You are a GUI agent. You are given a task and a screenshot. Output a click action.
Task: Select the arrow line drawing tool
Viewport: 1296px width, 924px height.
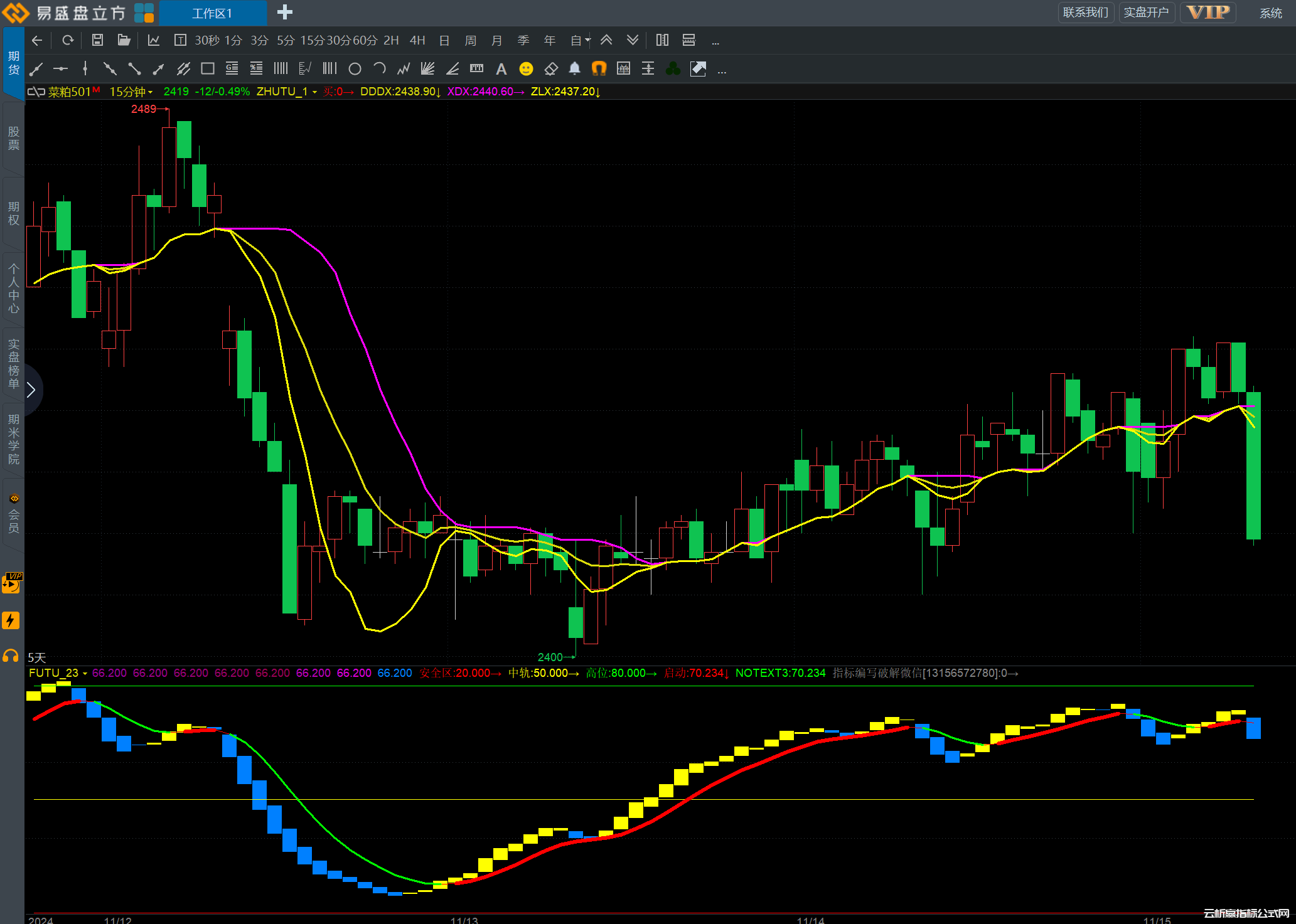pyautogui.click(x=159, y=69)
